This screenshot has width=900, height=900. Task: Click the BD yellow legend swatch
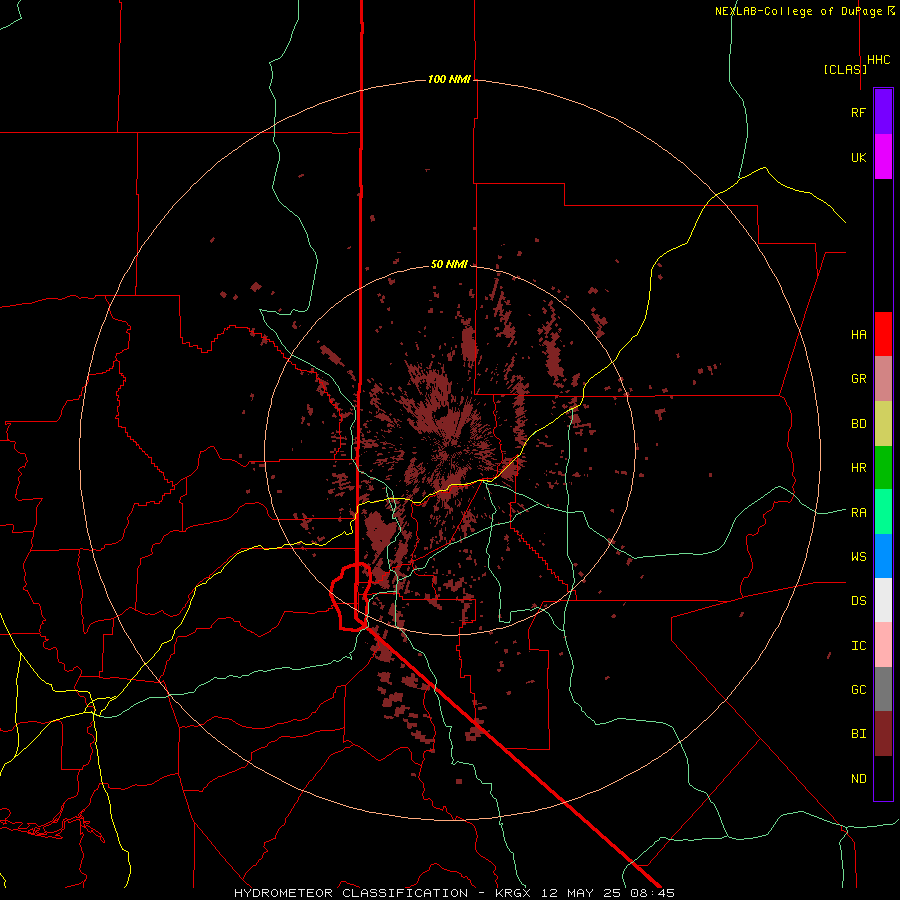pos(883,424)
